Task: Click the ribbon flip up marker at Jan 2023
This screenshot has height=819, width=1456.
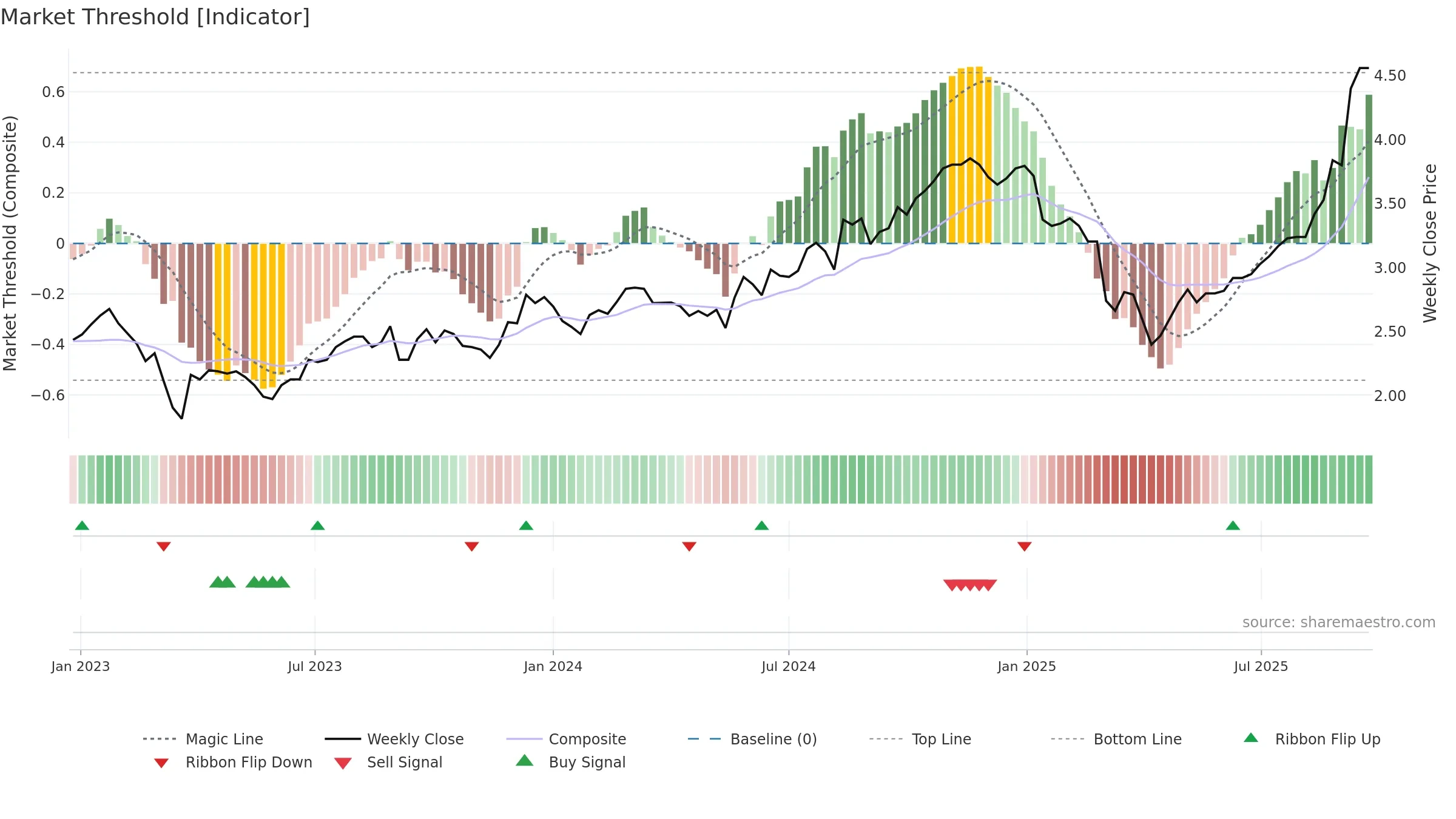Action: (82, 525)
